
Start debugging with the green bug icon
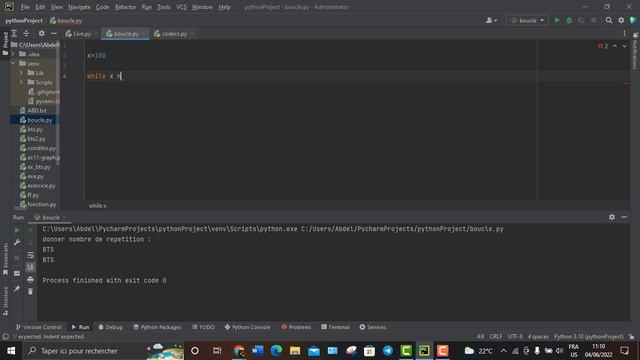coord(569,20)
